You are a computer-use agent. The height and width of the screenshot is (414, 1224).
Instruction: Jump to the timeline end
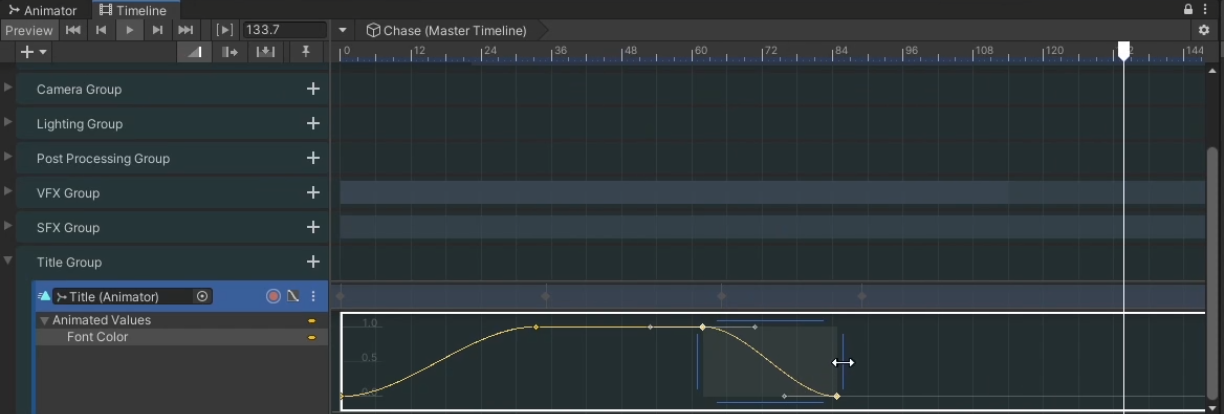point(185,31)
